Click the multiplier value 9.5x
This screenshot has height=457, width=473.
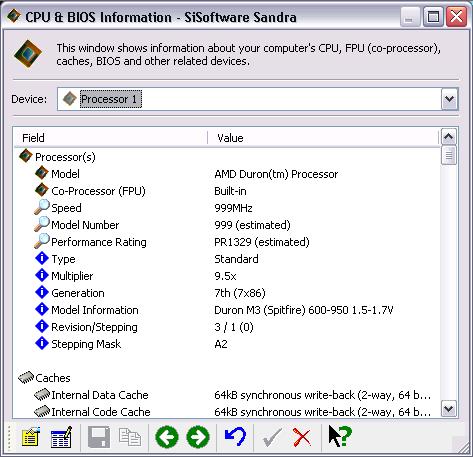click(x=225, y=276)
